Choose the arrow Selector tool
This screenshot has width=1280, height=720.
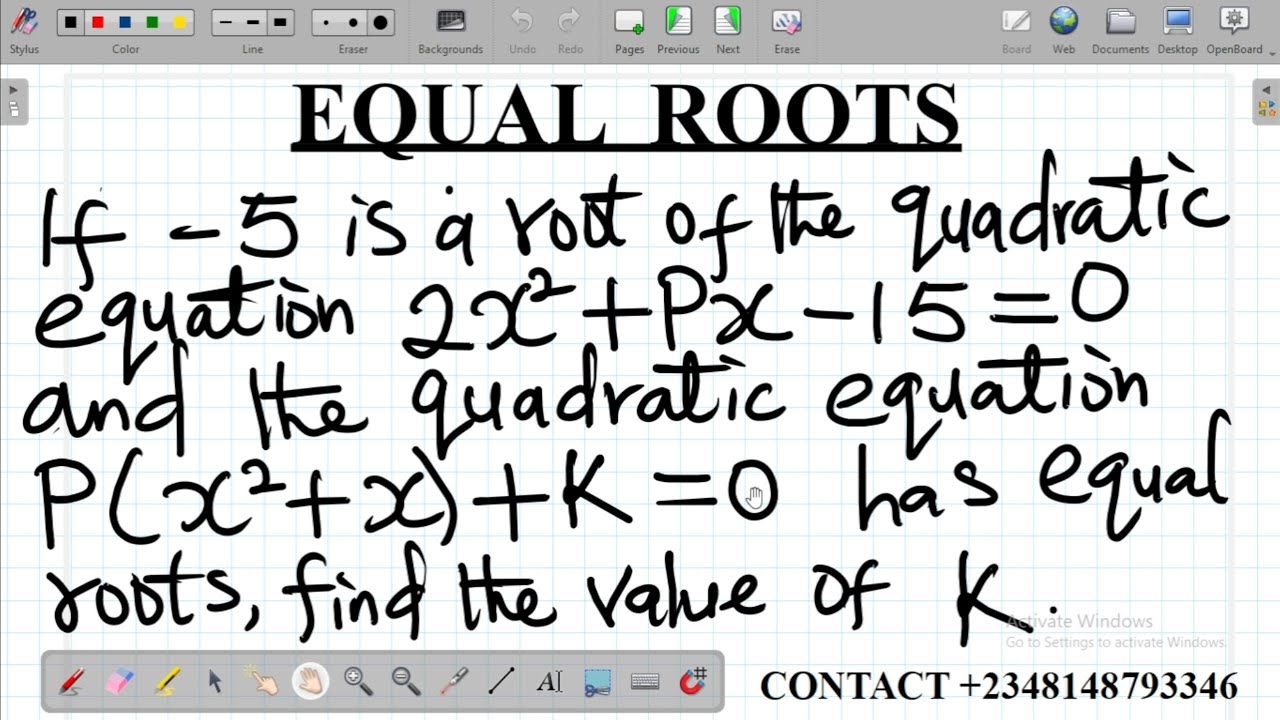pyautogui.click(x=214, y=682)
